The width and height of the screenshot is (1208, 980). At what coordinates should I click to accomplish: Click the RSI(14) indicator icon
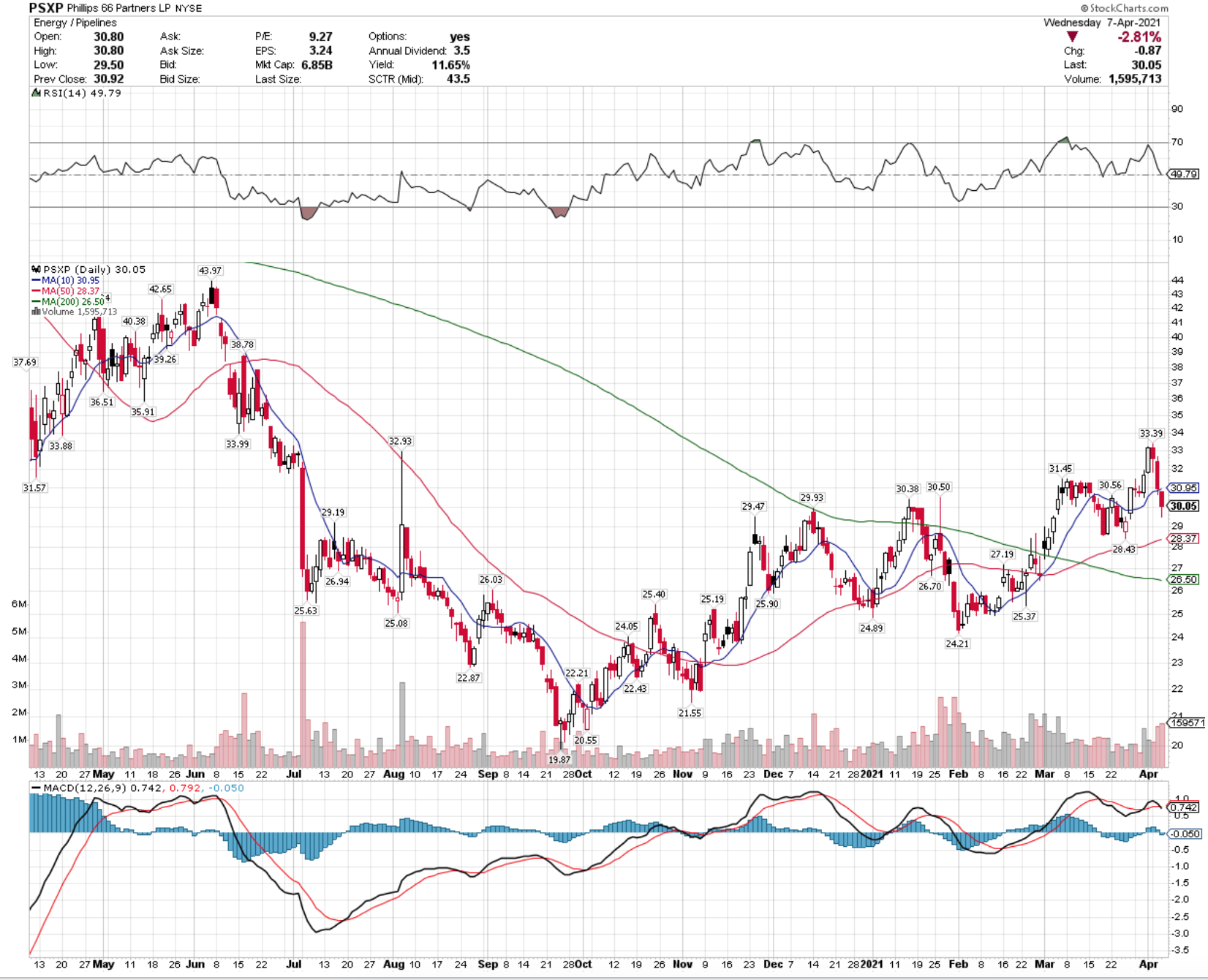(36, 93)
